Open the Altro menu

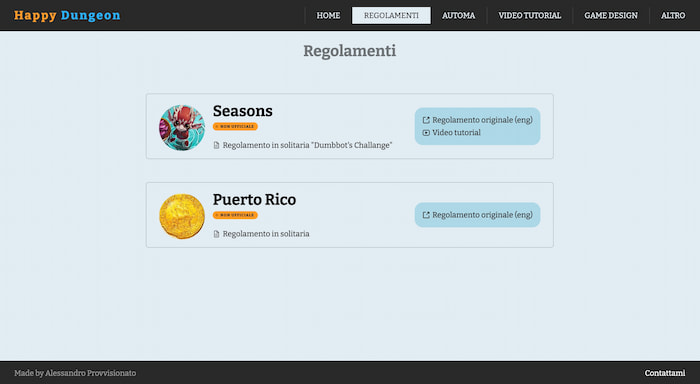(673, 16)
